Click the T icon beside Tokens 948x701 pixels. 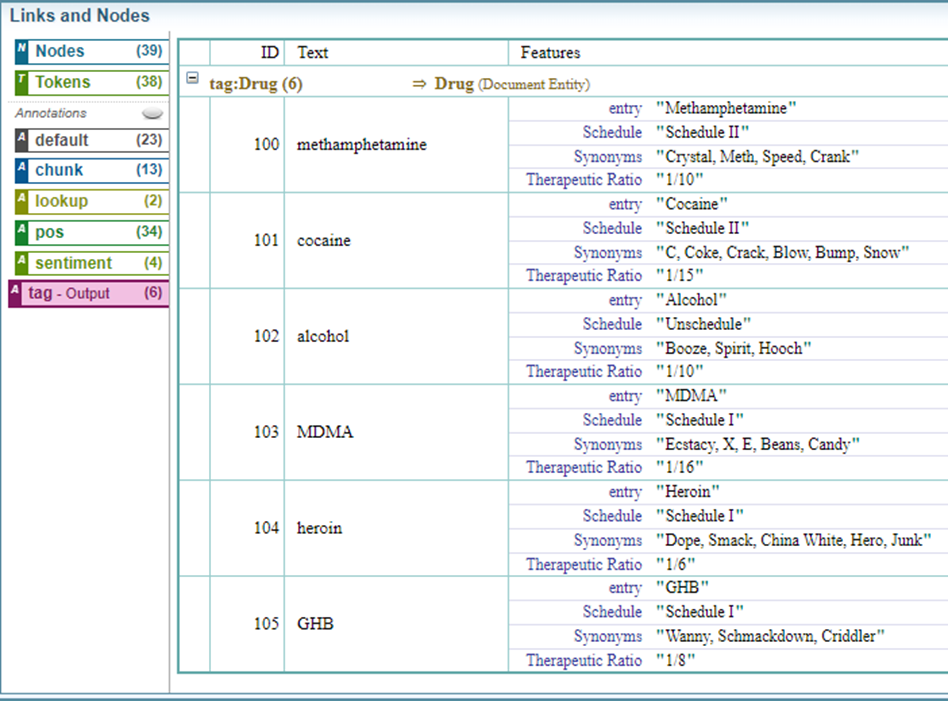22,82
